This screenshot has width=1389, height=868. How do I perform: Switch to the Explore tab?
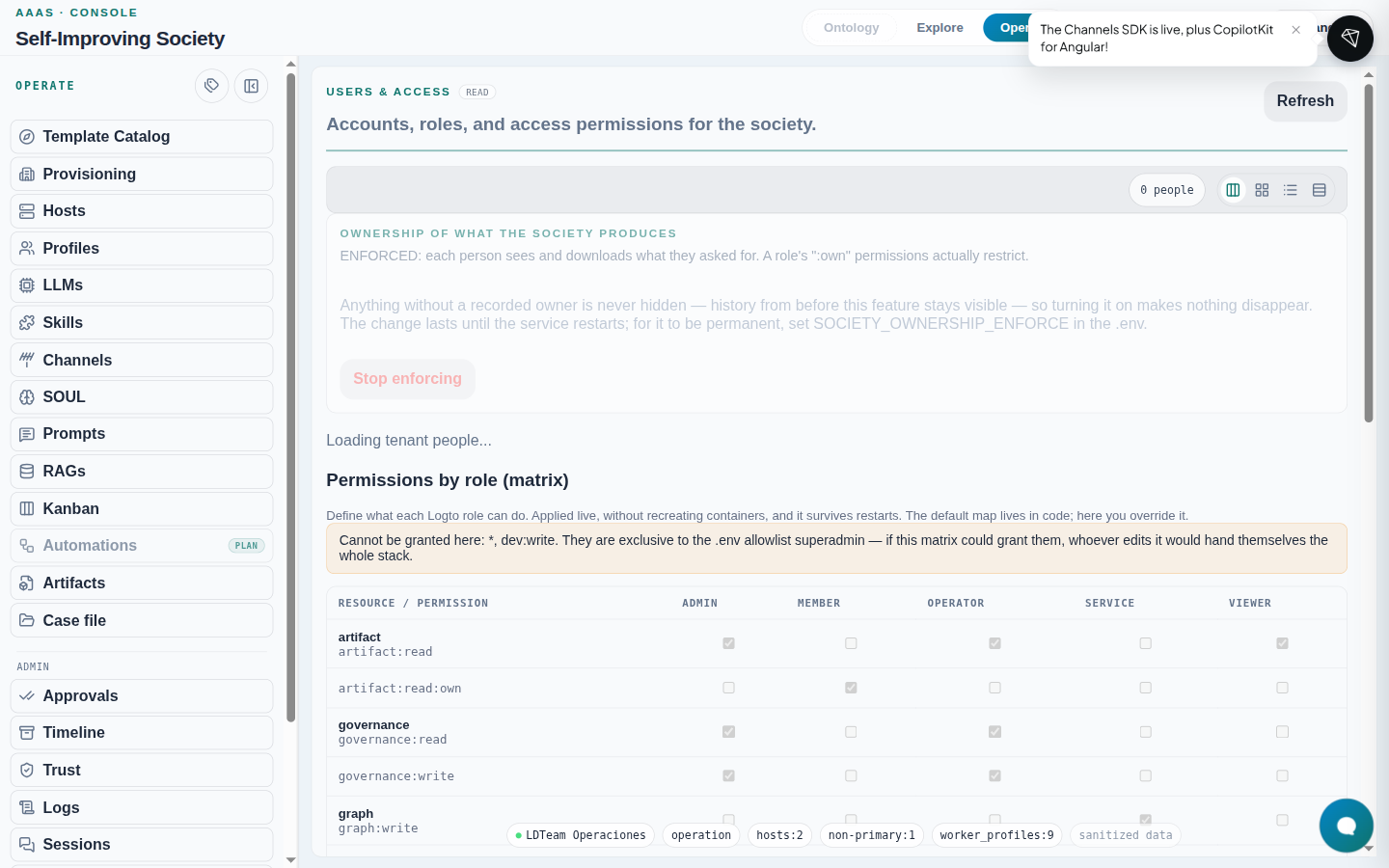[940, 28]
